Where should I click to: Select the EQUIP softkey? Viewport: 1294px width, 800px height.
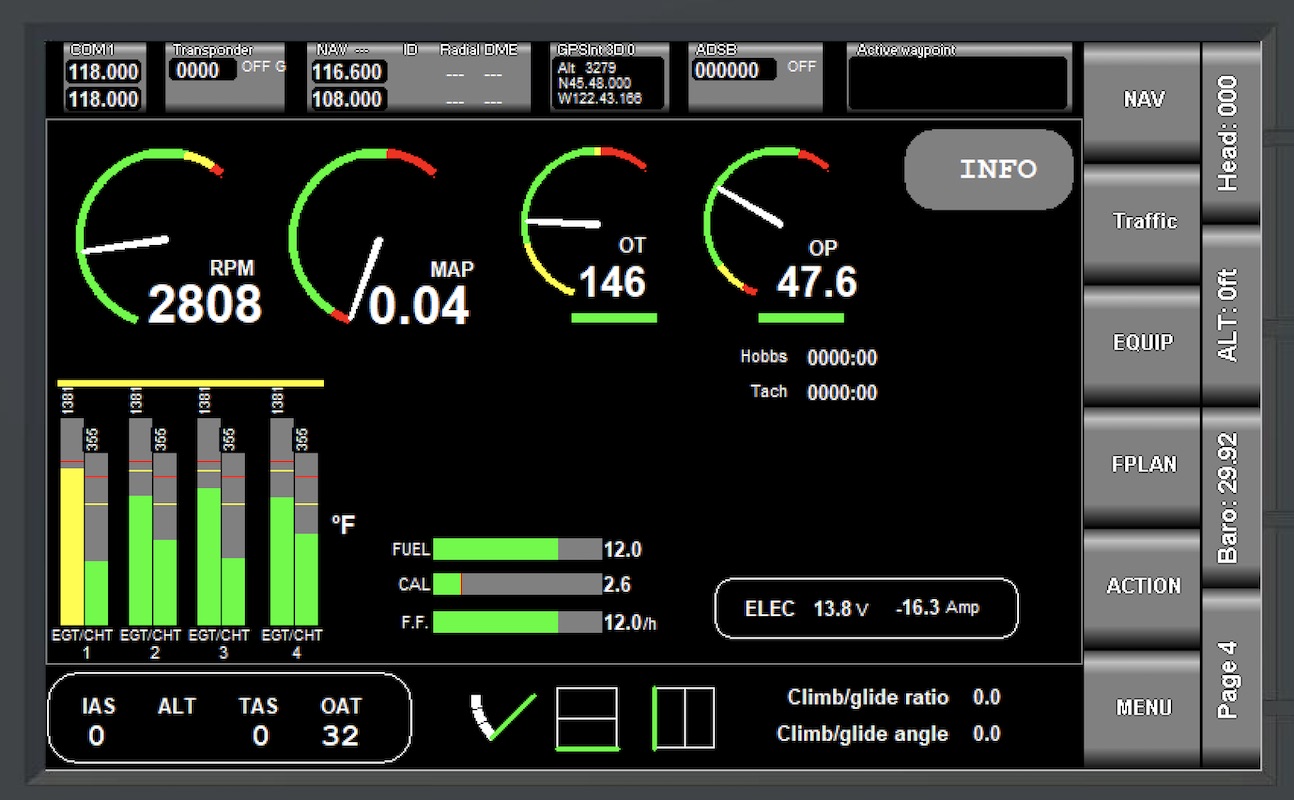pyautogui.click(x=1143, y=343)
